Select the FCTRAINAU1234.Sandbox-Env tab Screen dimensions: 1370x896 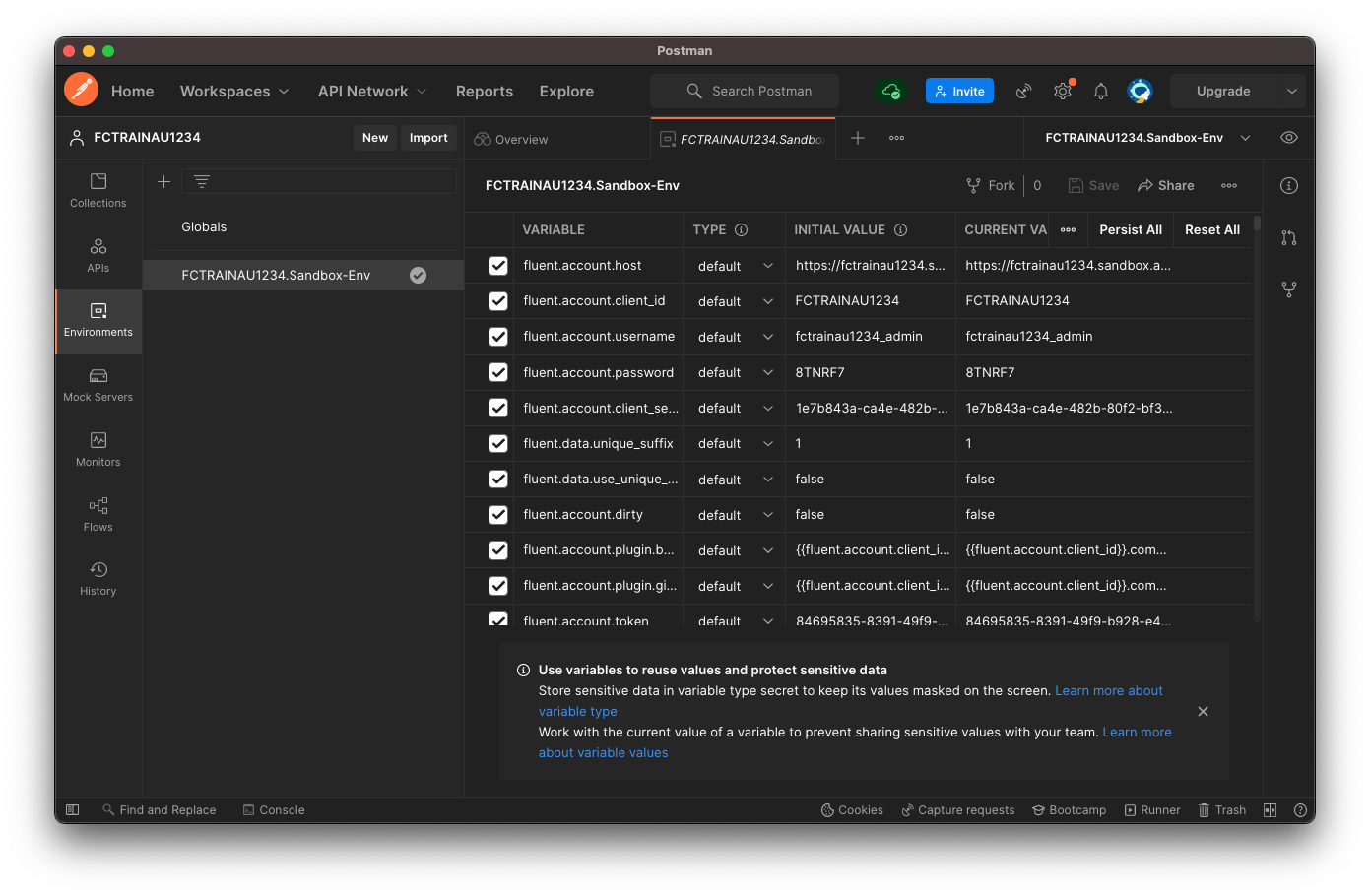click(x=744, y=139)
